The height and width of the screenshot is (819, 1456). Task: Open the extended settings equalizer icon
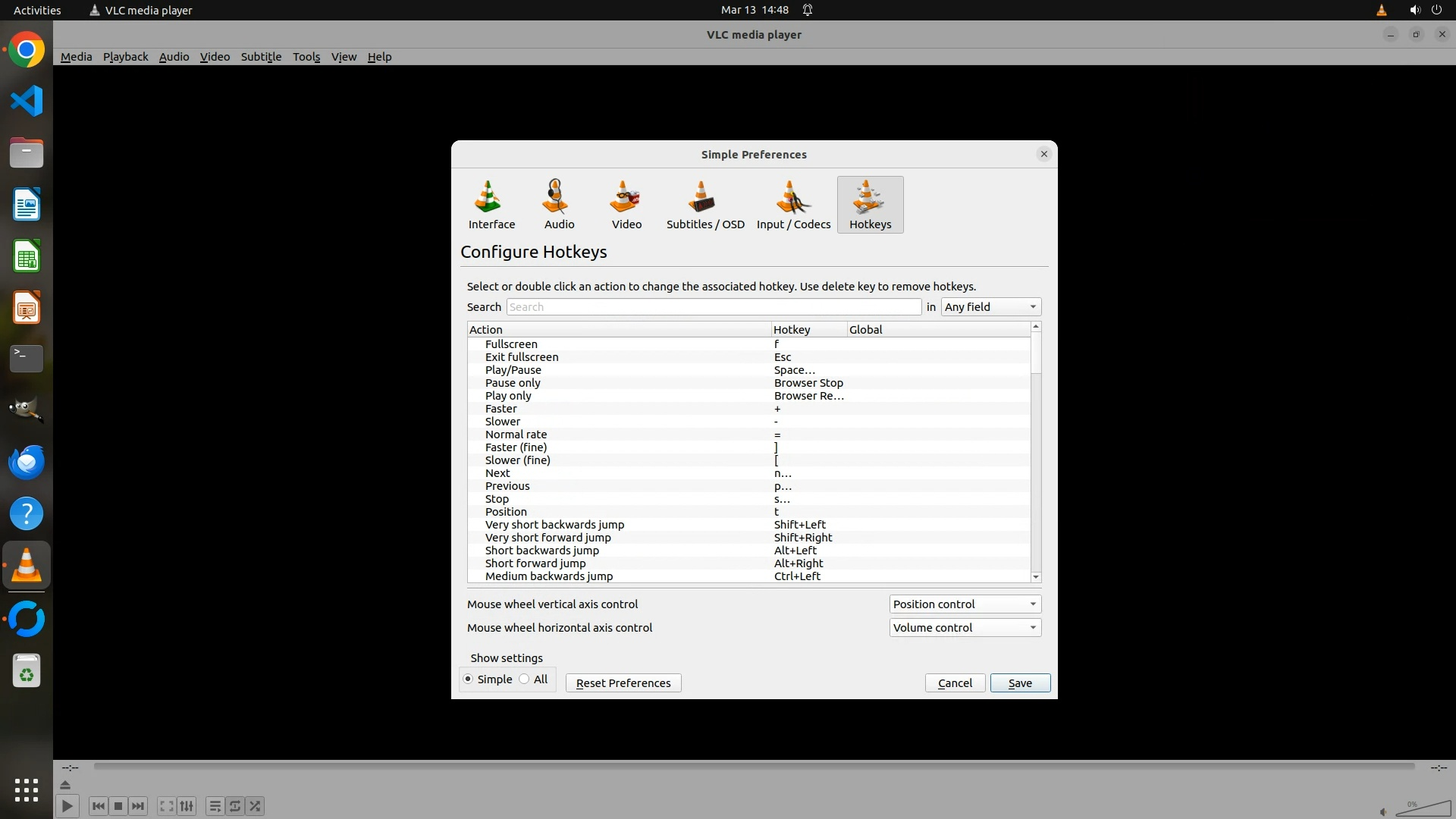pyautogui.click(x=187, y=806)
